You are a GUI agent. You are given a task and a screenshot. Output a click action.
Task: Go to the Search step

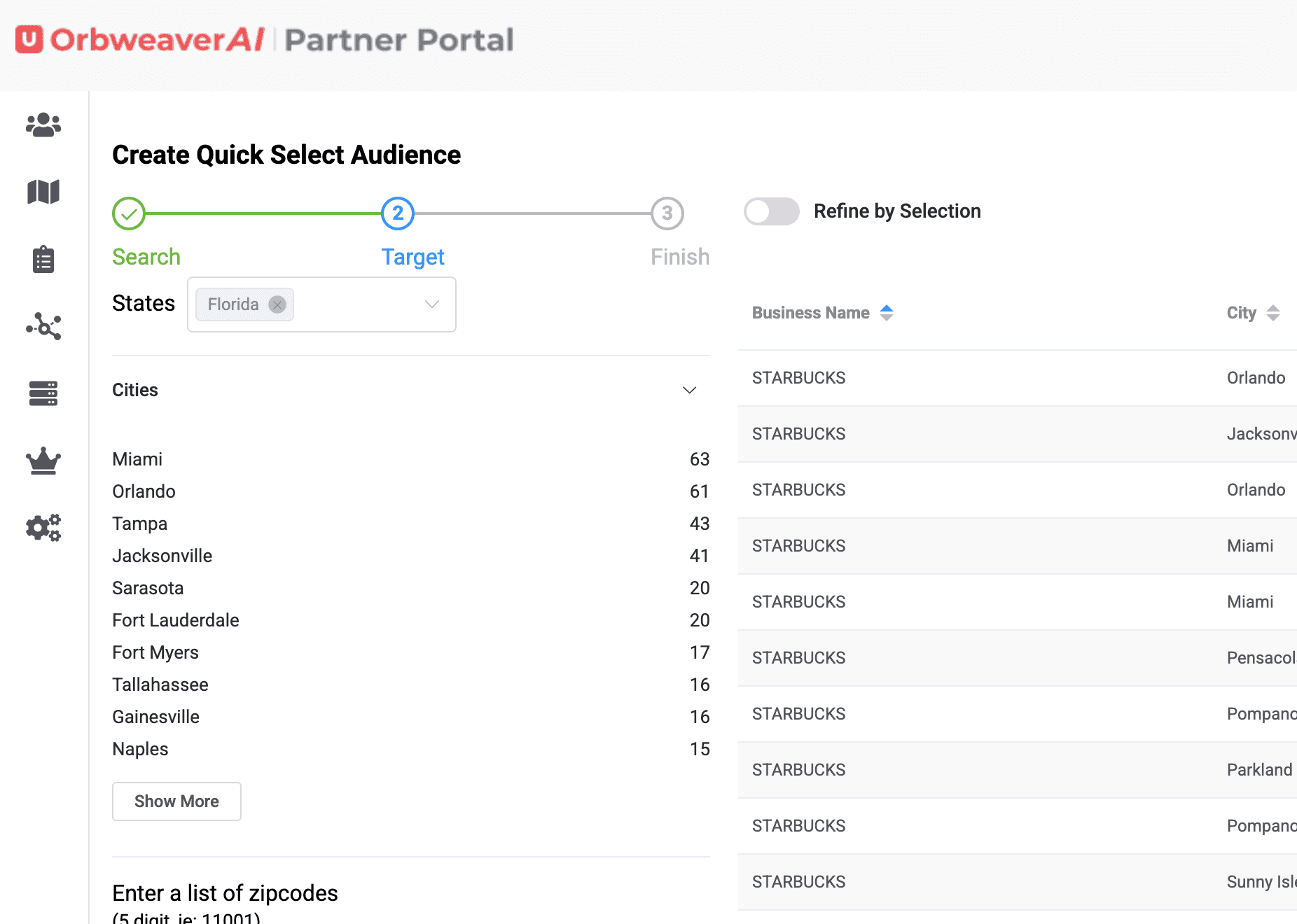click(129, 213)
